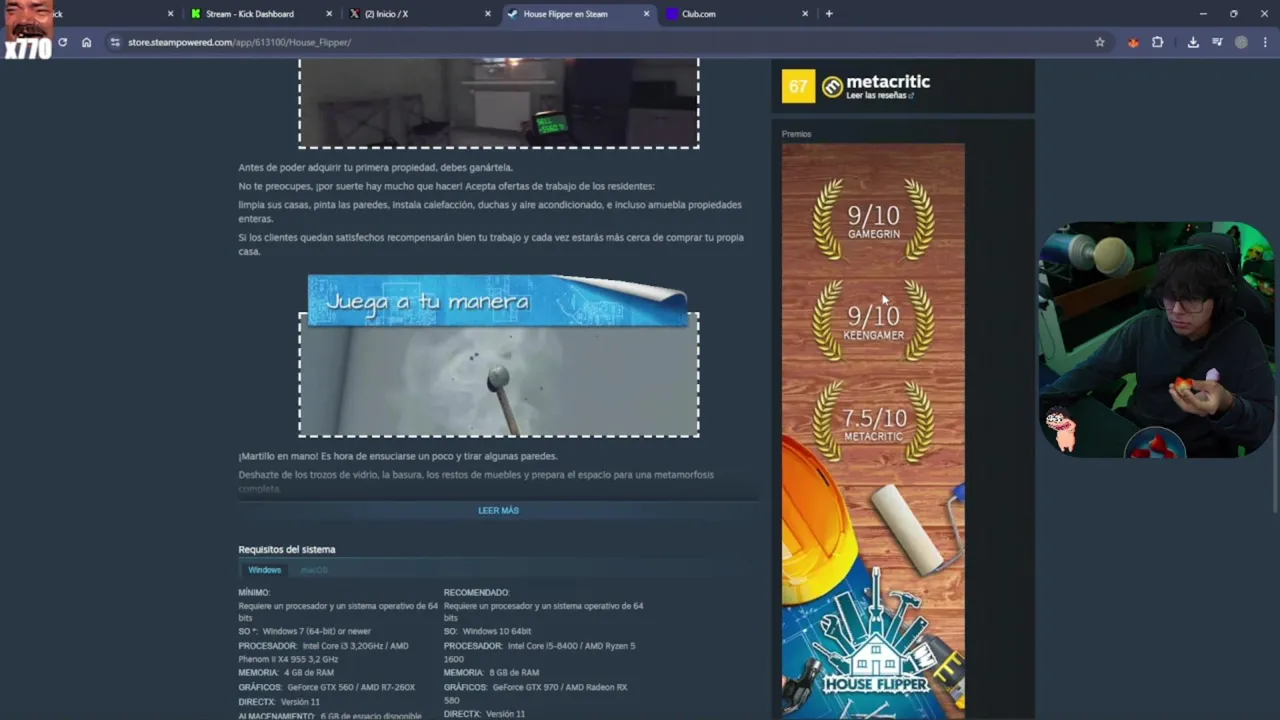Close the Kick Dashboard tab
The image size is (1280, 720).
point(329,14)
